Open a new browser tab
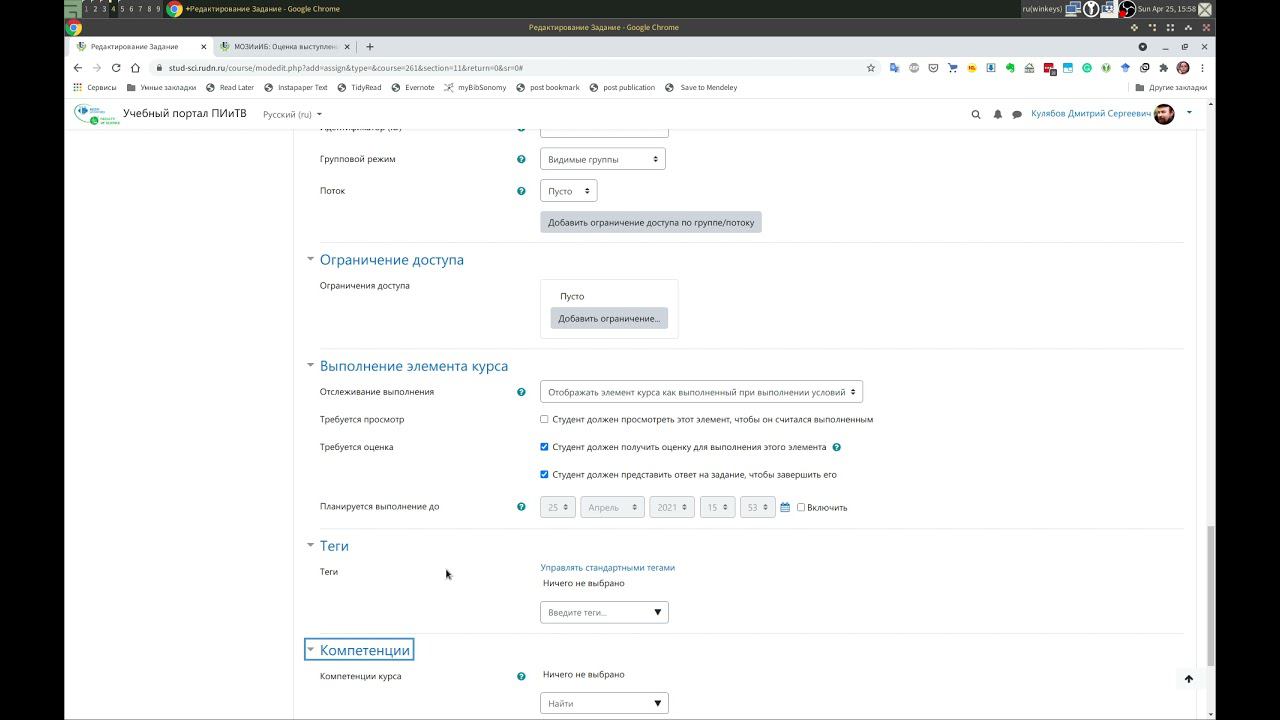Image resolution: width=1280 pixels, height=720 pixels. (370, 46)
